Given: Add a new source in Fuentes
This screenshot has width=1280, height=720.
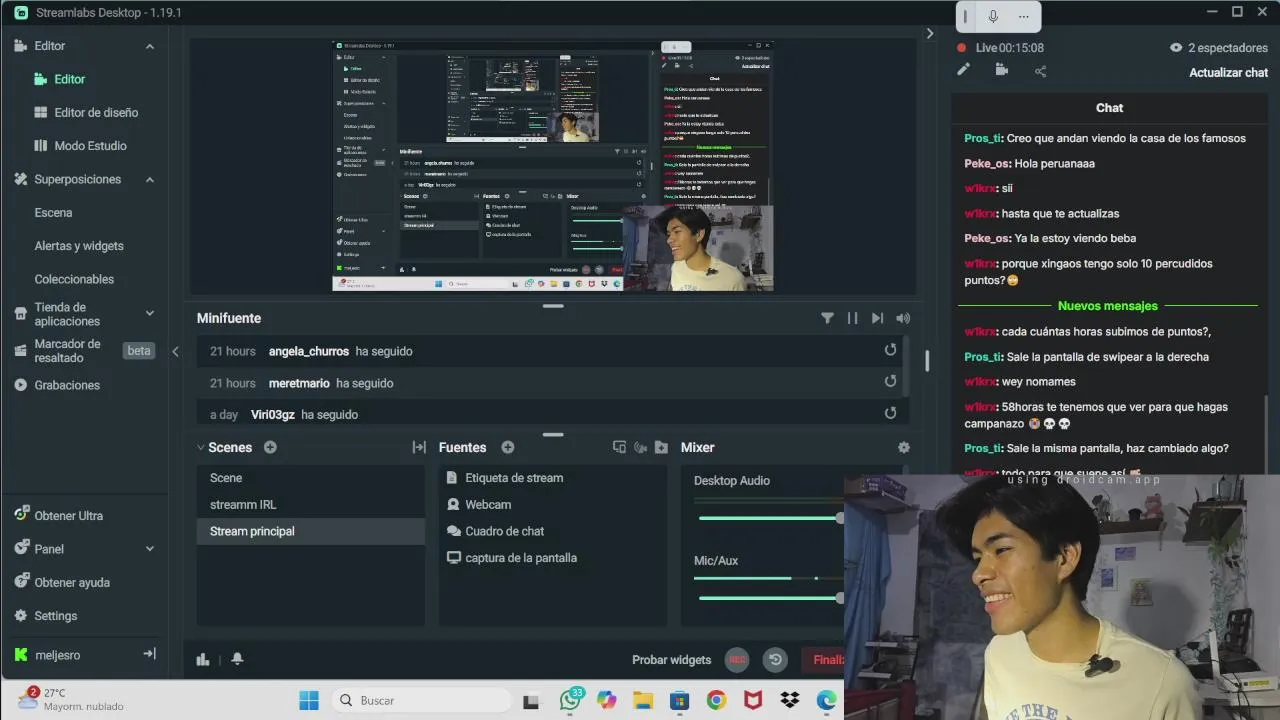Looking at the screenshot, I should pos(508,447).
